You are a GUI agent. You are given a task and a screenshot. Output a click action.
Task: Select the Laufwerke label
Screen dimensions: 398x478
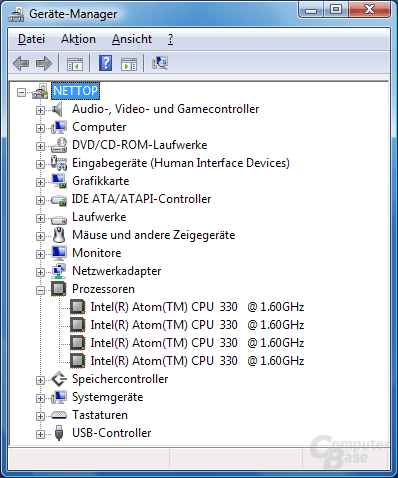tap(99, 217)
